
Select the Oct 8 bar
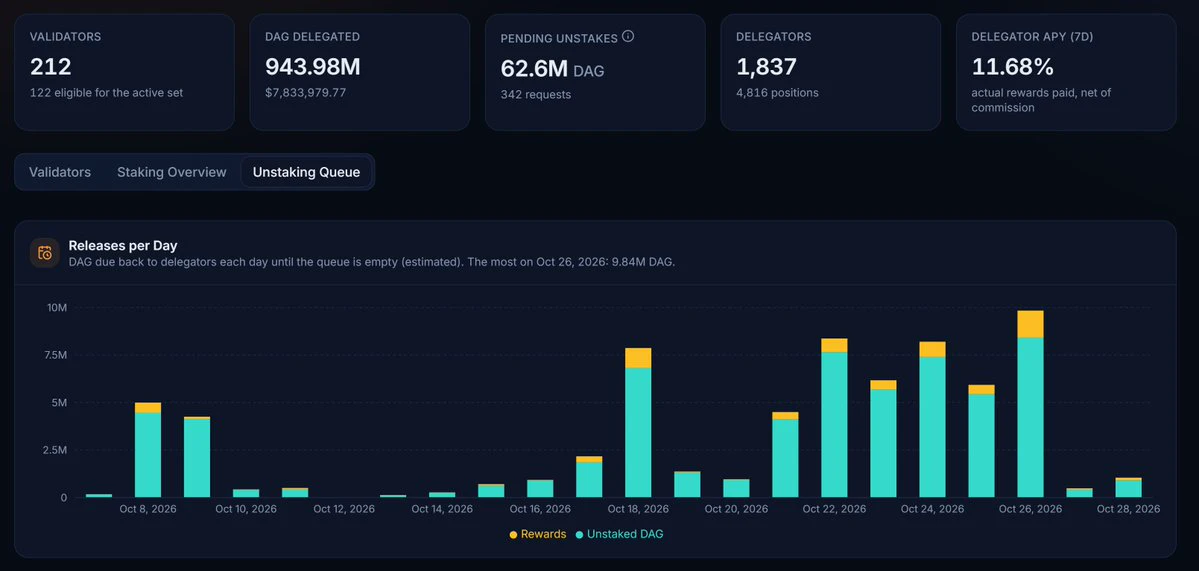148,450
